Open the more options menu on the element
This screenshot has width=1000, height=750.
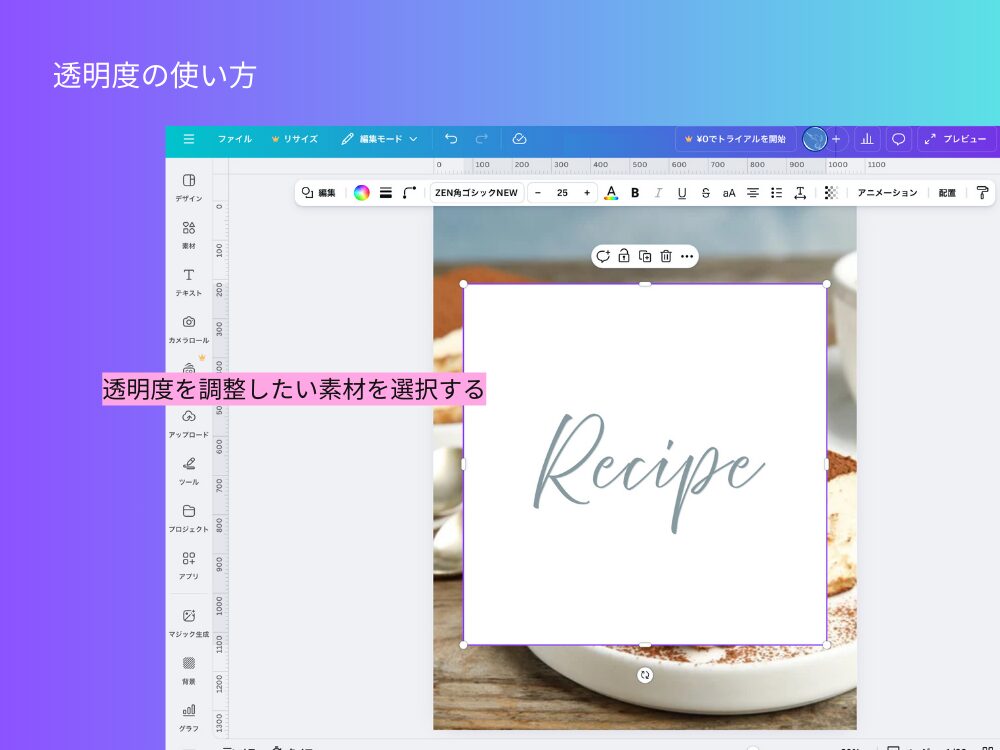click(x=687, y=256)
